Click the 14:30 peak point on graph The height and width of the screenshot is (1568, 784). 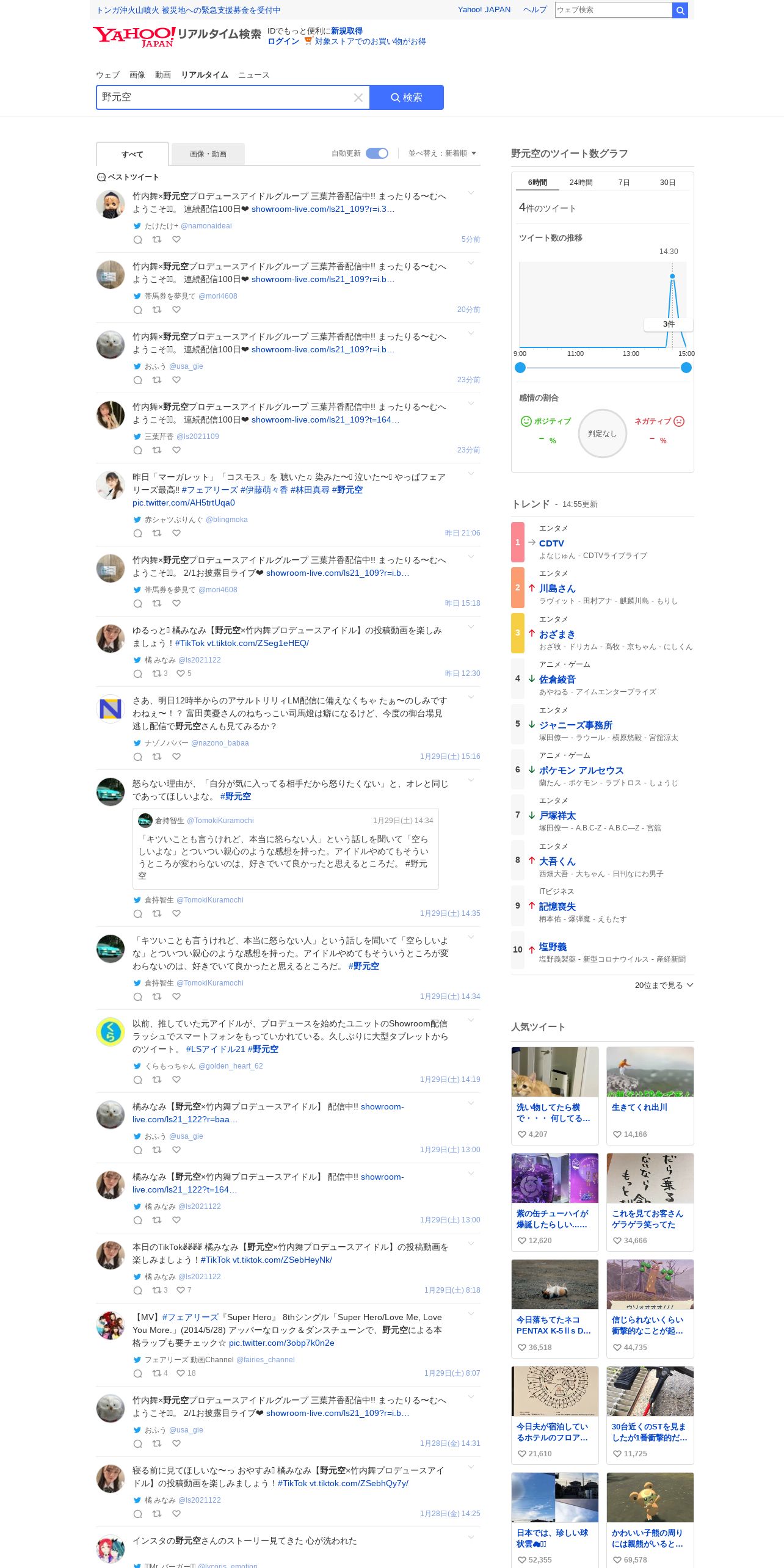(x=672, y=277)
